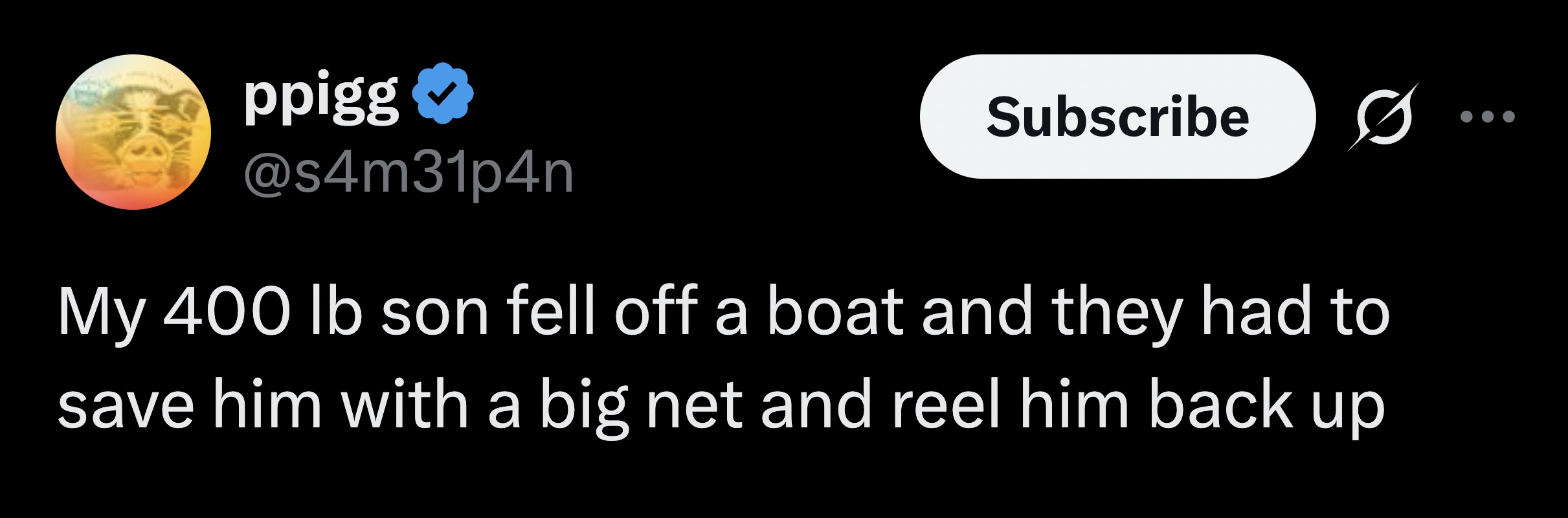Image resolution: width=1568 pixels, height=518 pixels.
Task: Click the circular orange-yellow profile photo
Action: (x=133, y=132)
